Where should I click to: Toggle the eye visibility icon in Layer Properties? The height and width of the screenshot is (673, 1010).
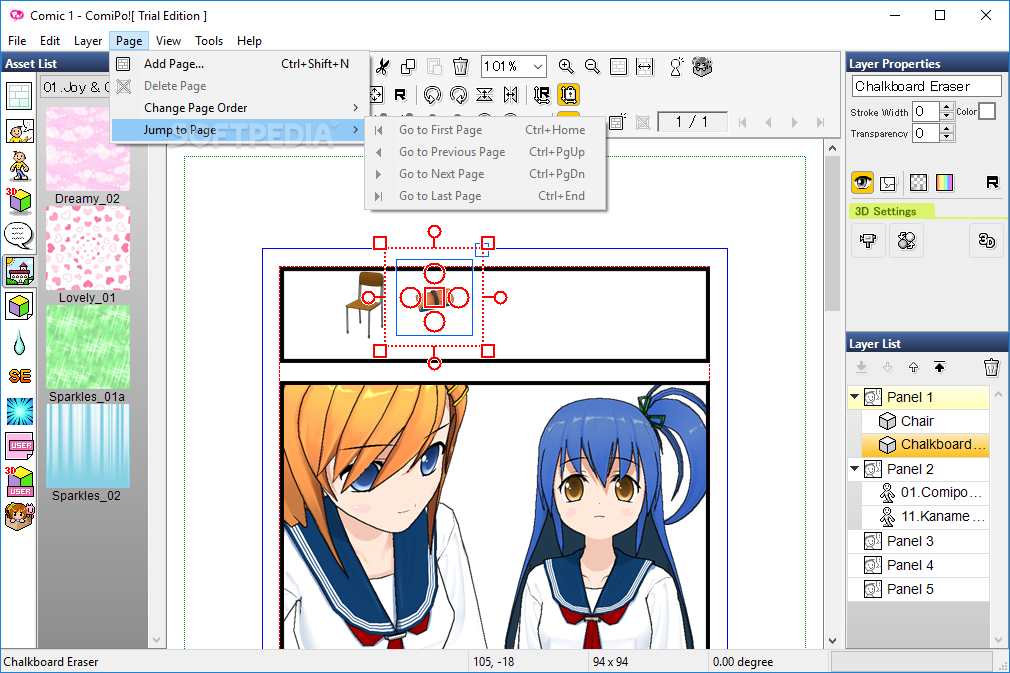point(862,183)
